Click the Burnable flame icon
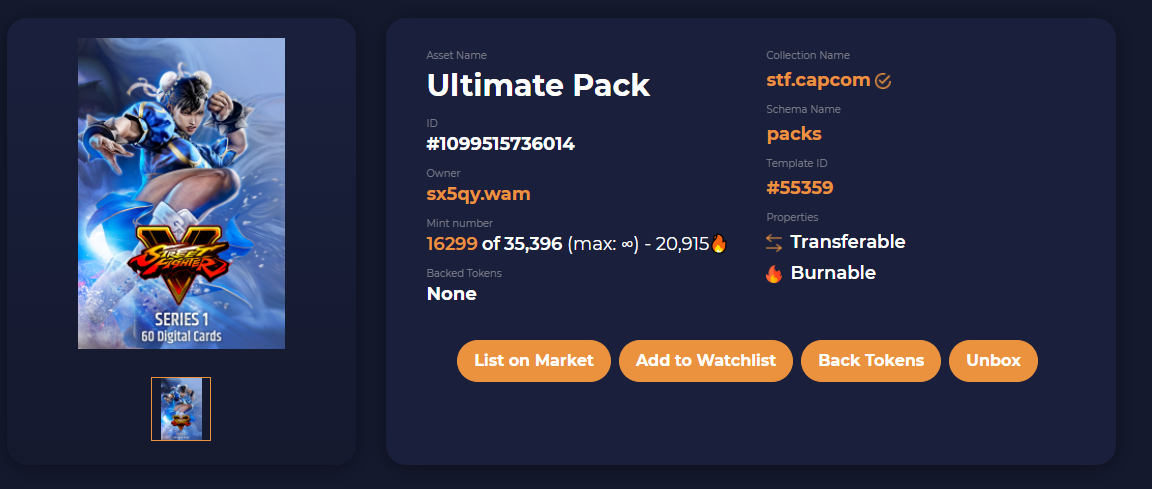The image size is (1152, 489). click(774, 273)
